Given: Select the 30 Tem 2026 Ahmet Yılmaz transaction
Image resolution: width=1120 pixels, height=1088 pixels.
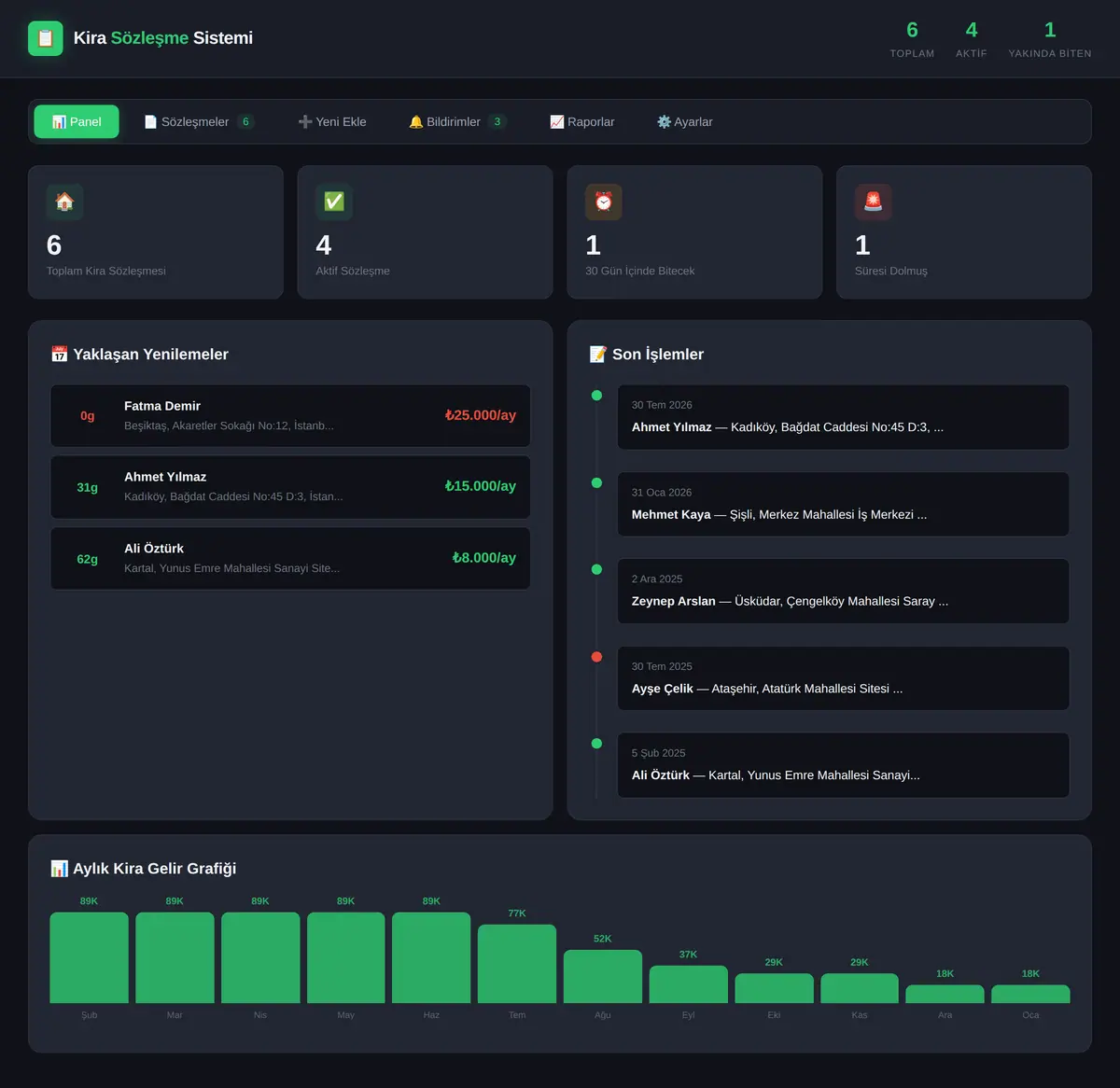Looking at the screenshot, I should [843, 417].
